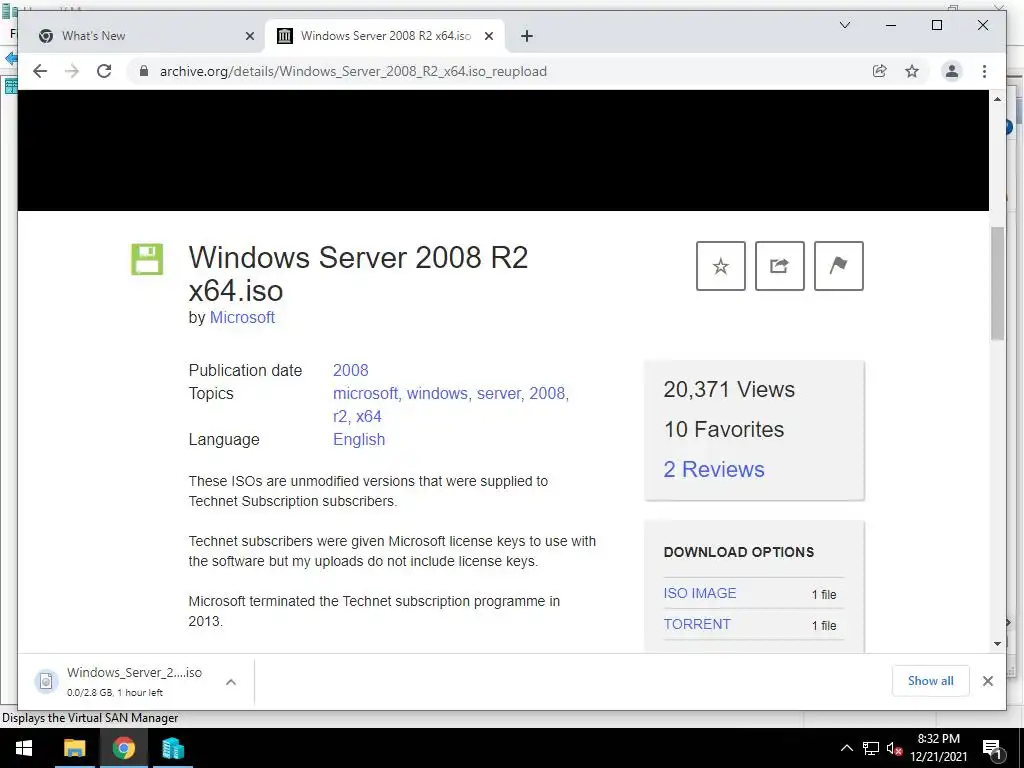Click the forward navigation arrow
1024x768 pixels.
click(72, 71)
